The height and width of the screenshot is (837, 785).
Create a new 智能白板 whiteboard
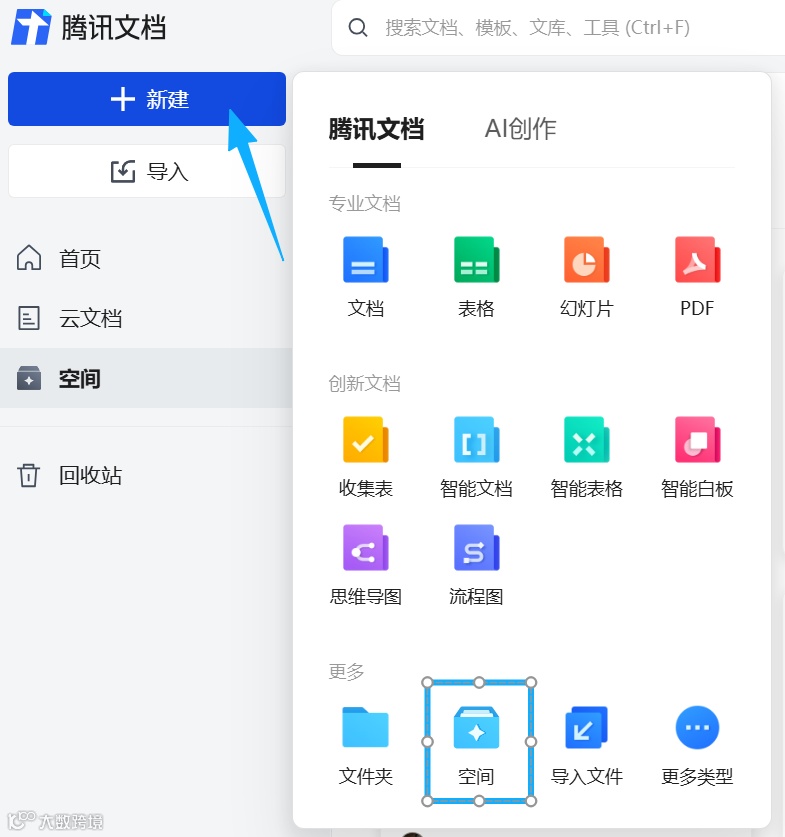[697, 457]
